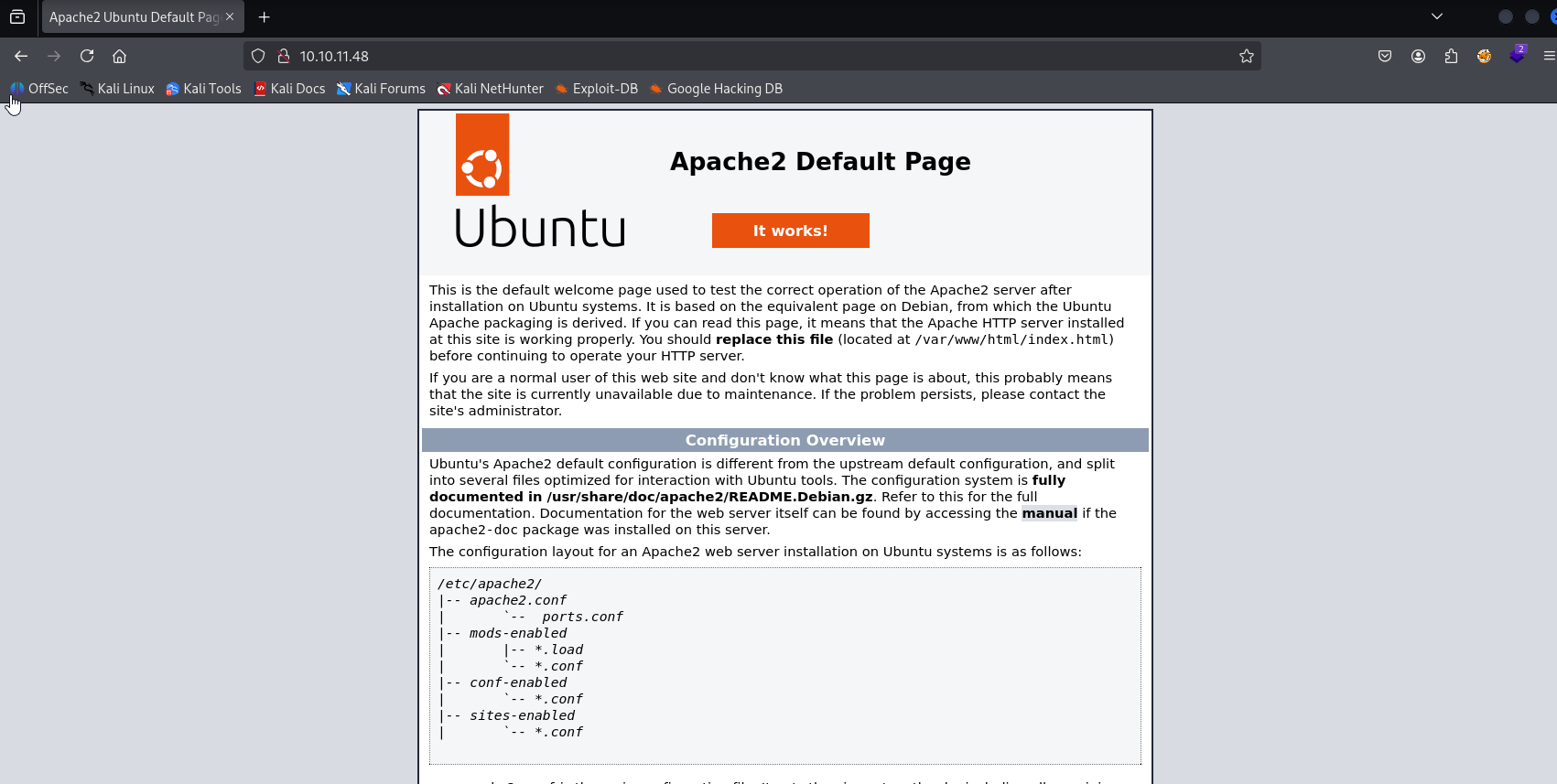Open the shield tracking protection icon
The image size is (1557, 784).
tap(258, 56)
